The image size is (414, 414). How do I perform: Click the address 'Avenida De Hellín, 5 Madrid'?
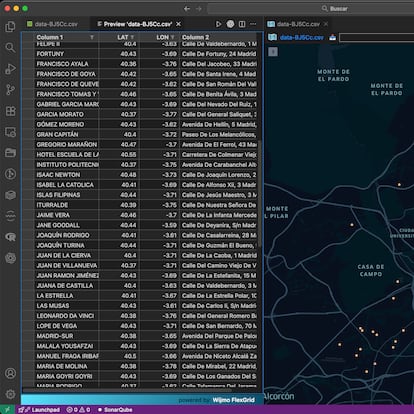[219, 125]
